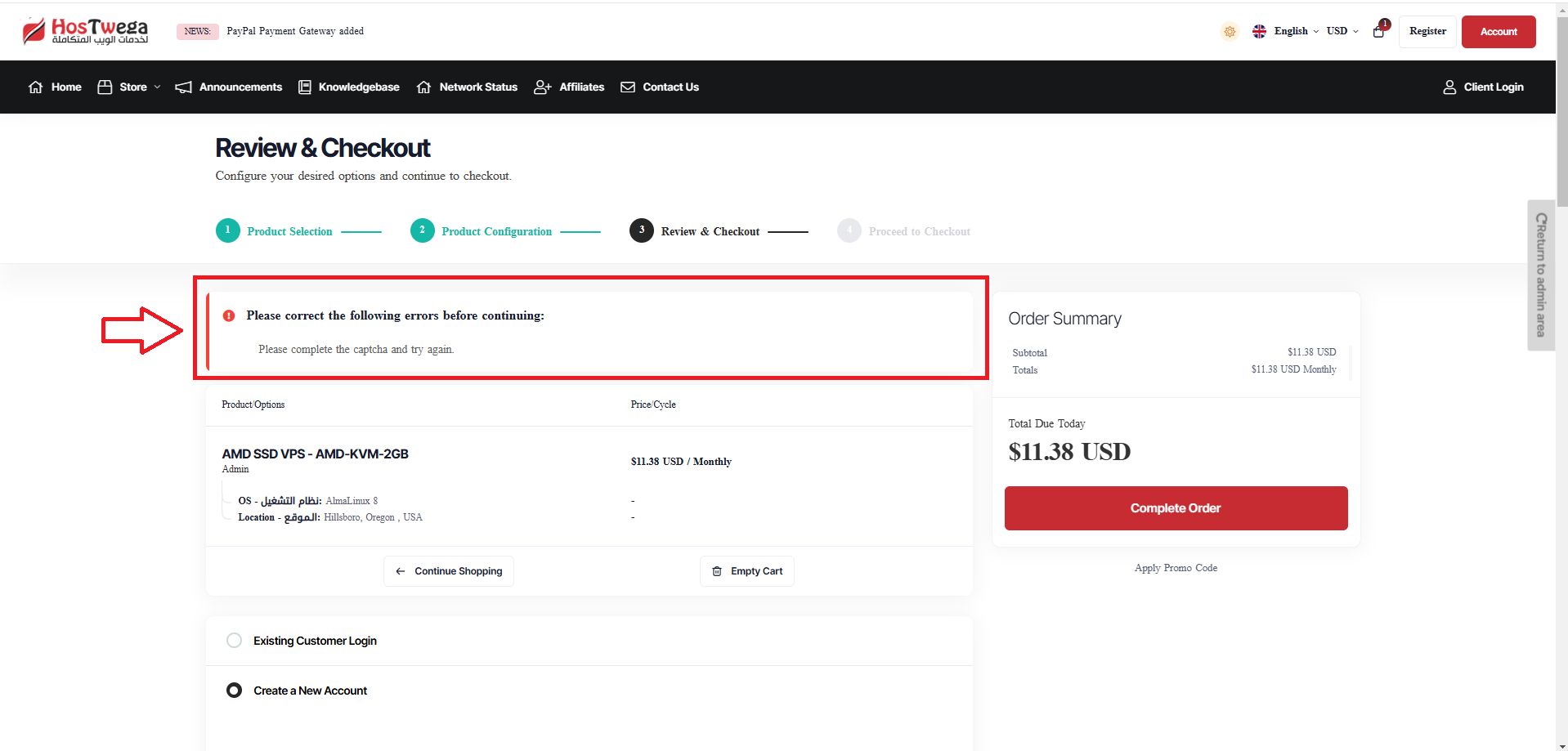The height and width of the screenshot is (751, 1568).
Task: Click the UK flag language icon
Action: point(1259,31)
